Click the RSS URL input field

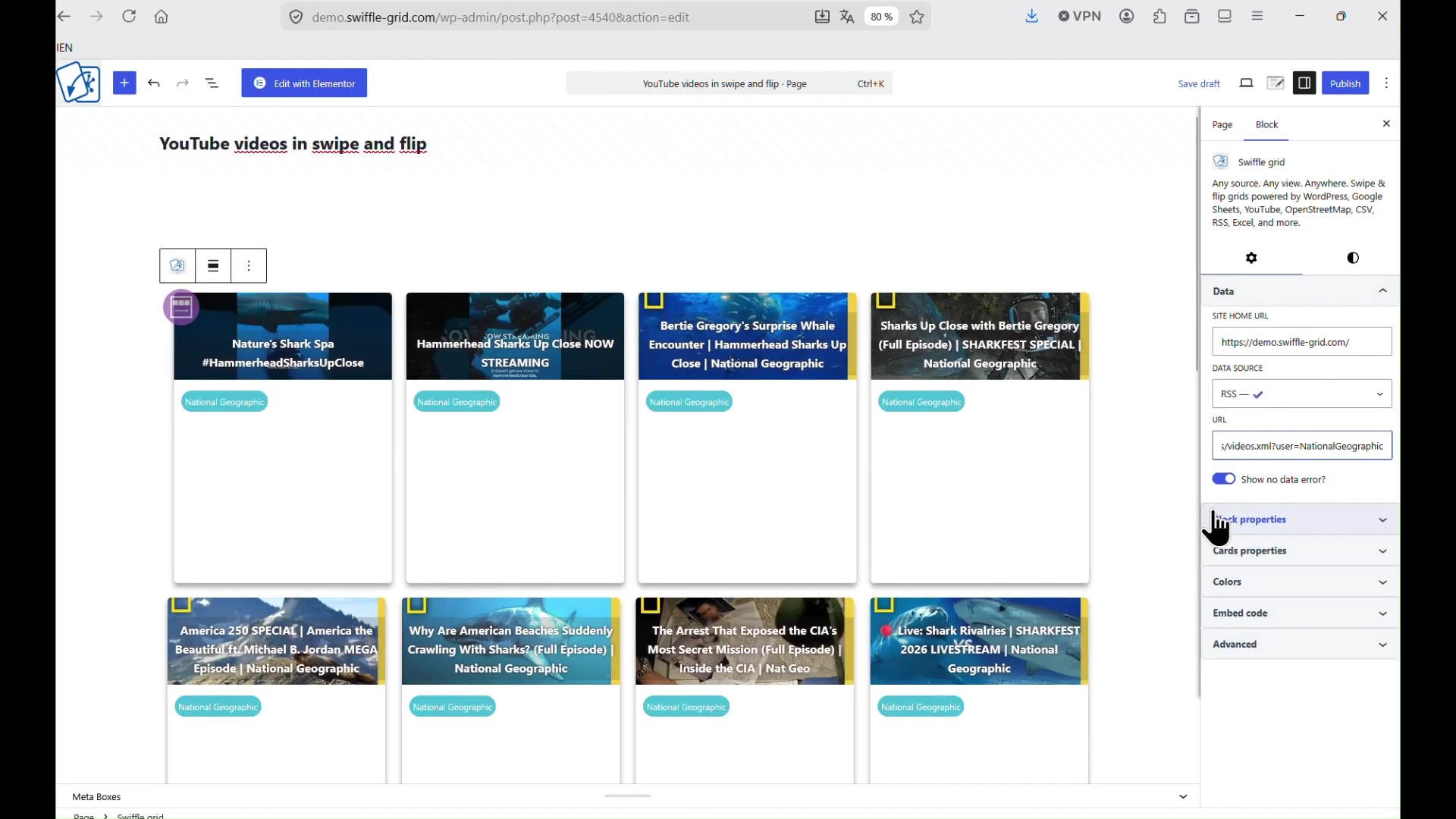1302,446
